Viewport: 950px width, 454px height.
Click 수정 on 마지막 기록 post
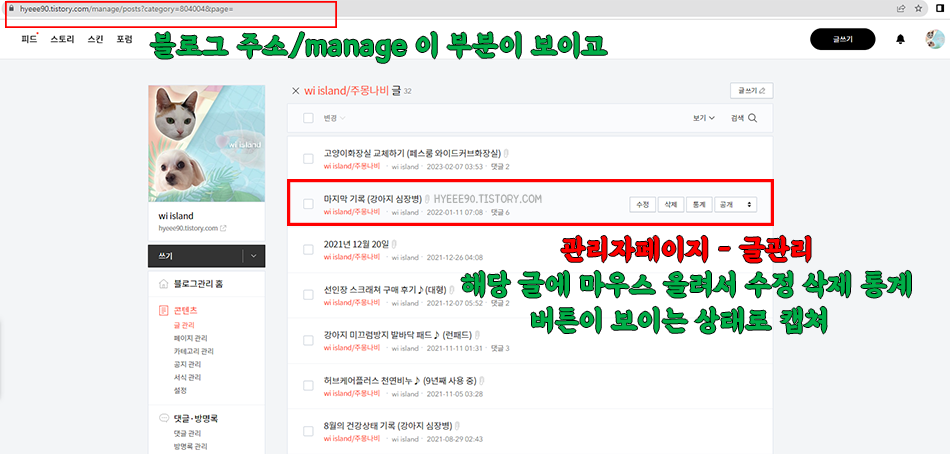[642, 204]
